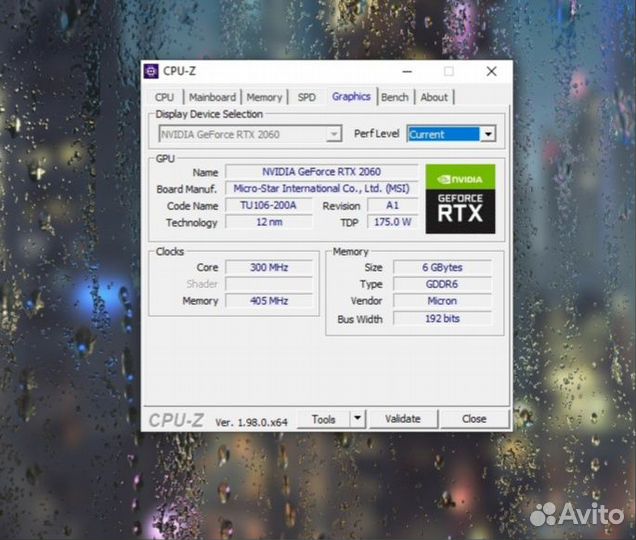
Task: Click the Memory clock 405 MHz value
Action: point(269,301)
